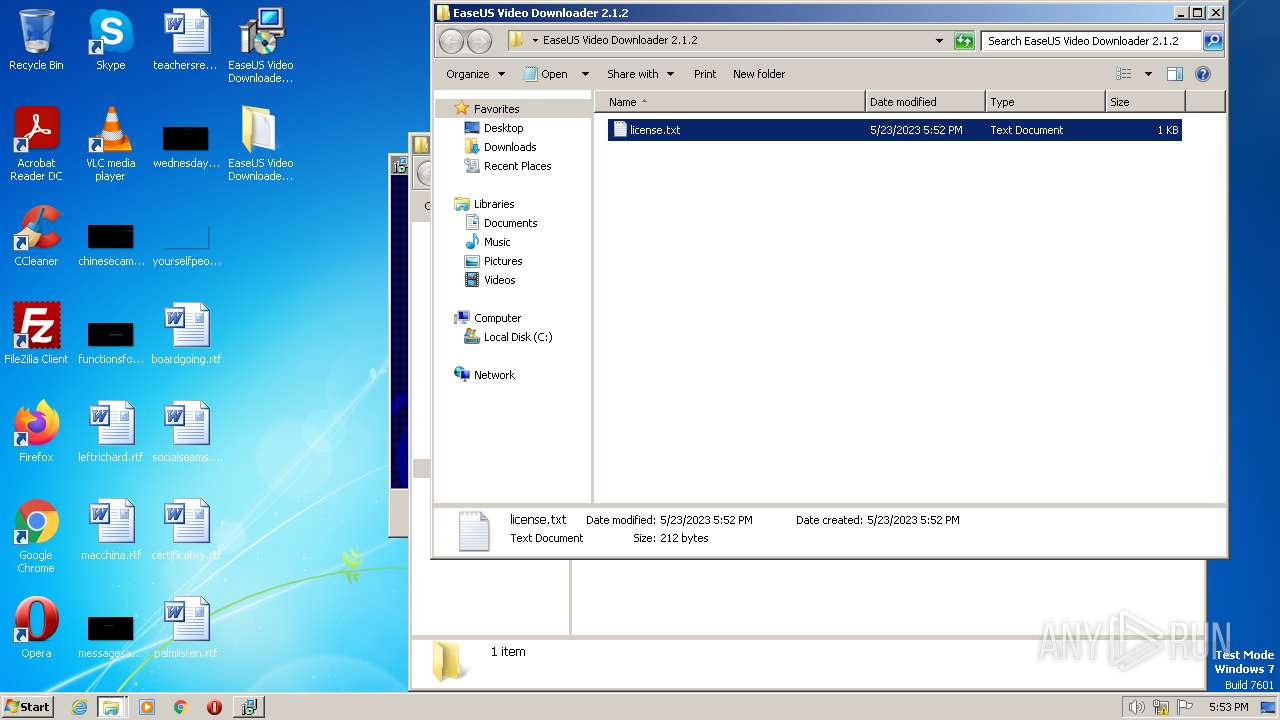1280x720 pixels.
Task: Open Explorer Help question mark icon
Action: coord(1203,74)
